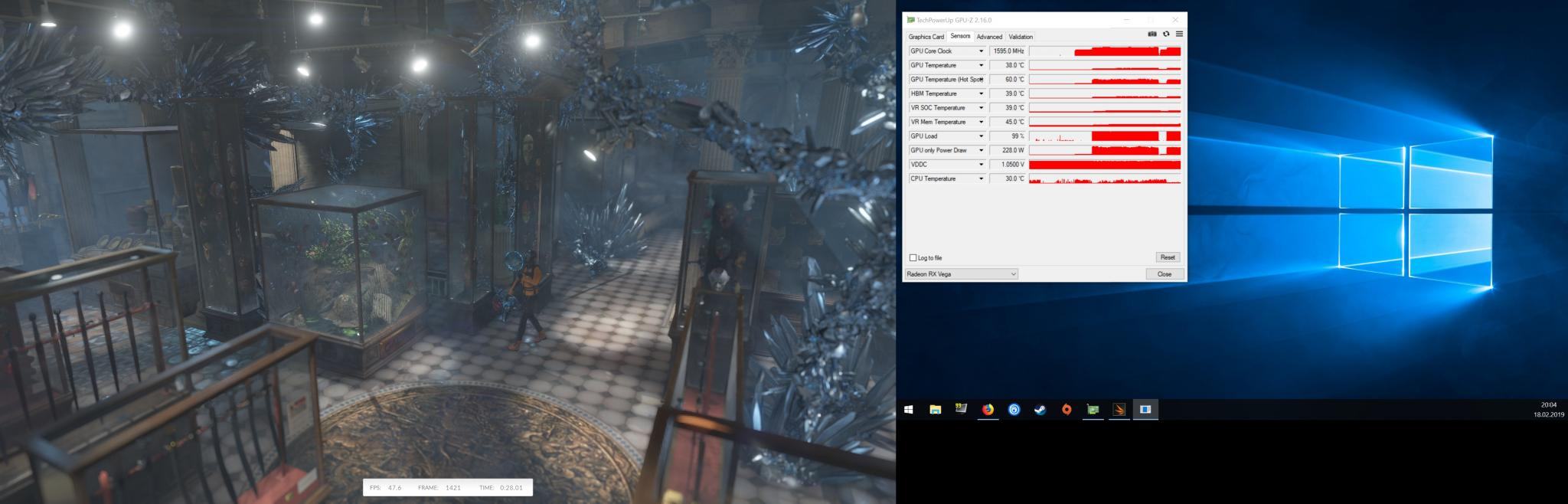Open the Windows Start menu
This screenshot has width=1568, height=504.
[x=909, y=410]
